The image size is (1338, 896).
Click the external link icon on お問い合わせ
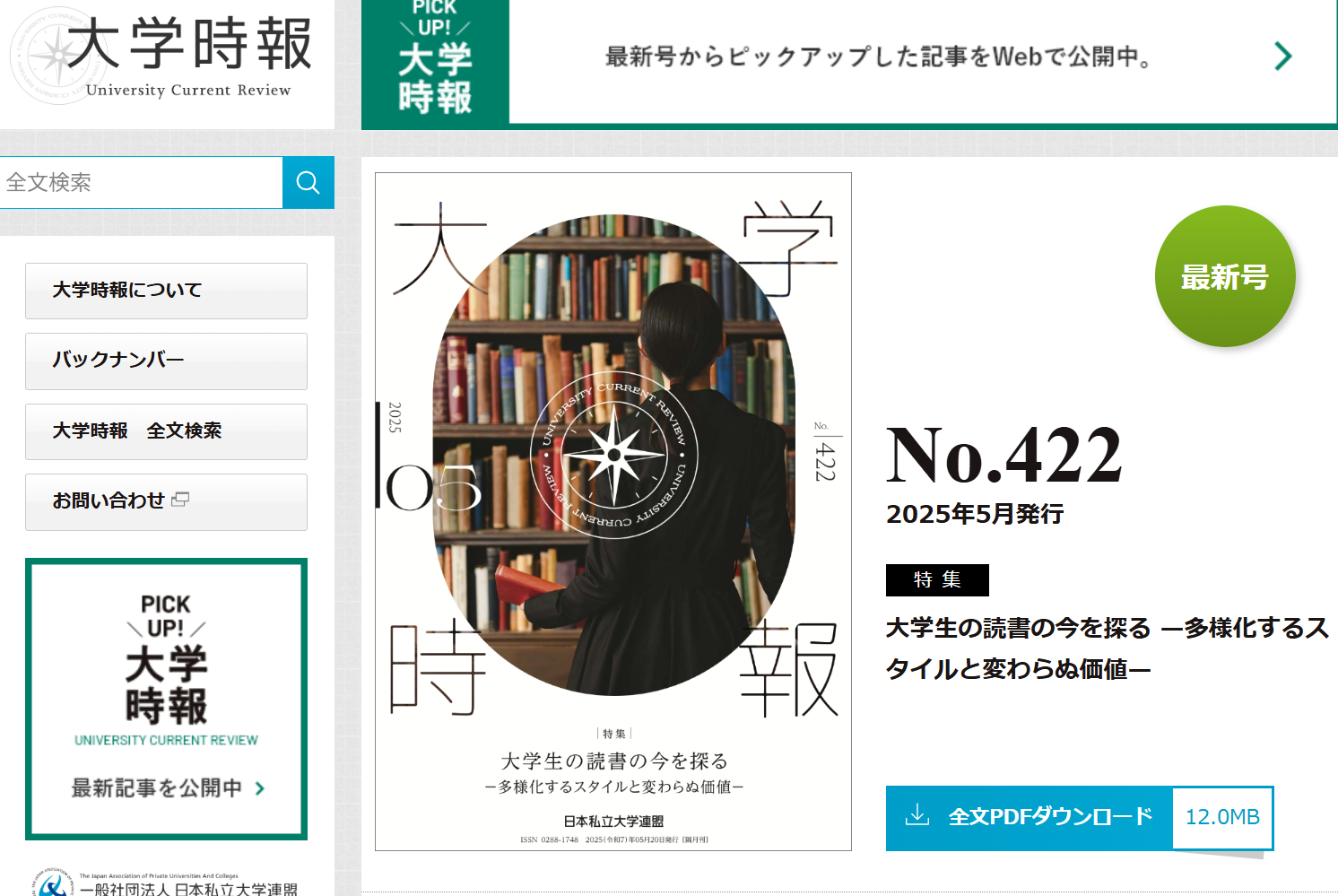coord(180,500)
